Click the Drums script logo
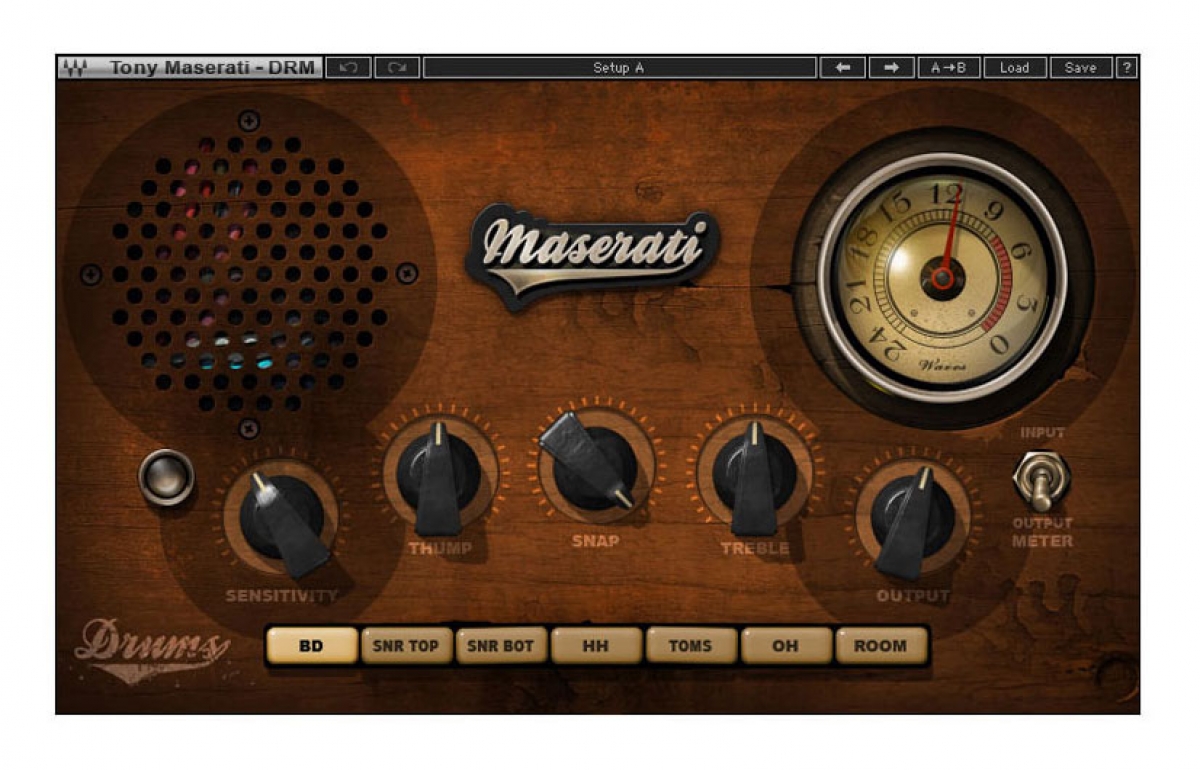The image size is (1200, 770). click(x=152, y=650)
